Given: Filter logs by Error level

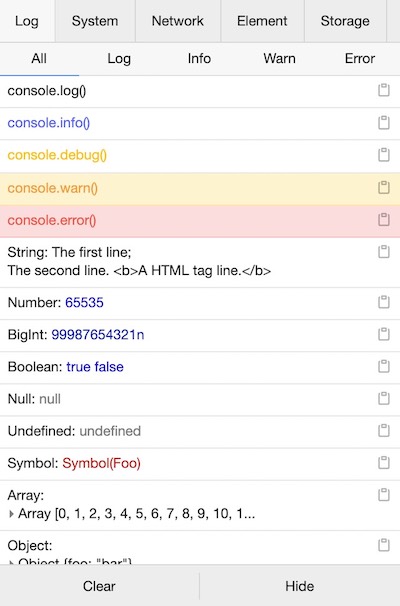Looking at the screenshot, I should pyautogui.click(x=360, y=59).
